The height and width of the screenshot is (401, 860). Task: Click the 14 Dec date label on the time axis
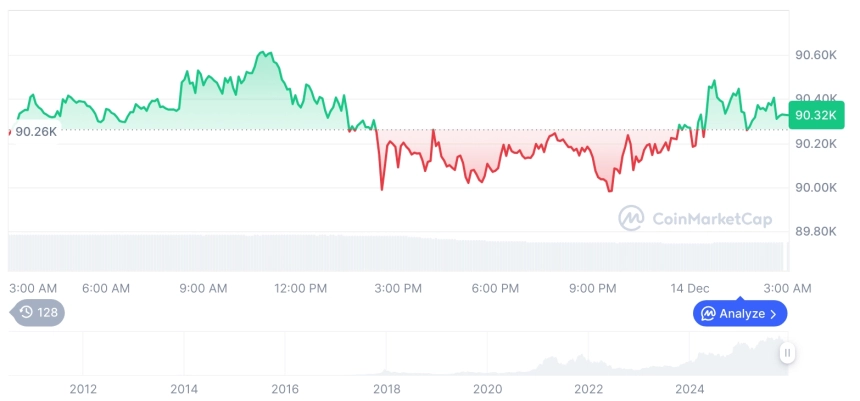(690, 288)
